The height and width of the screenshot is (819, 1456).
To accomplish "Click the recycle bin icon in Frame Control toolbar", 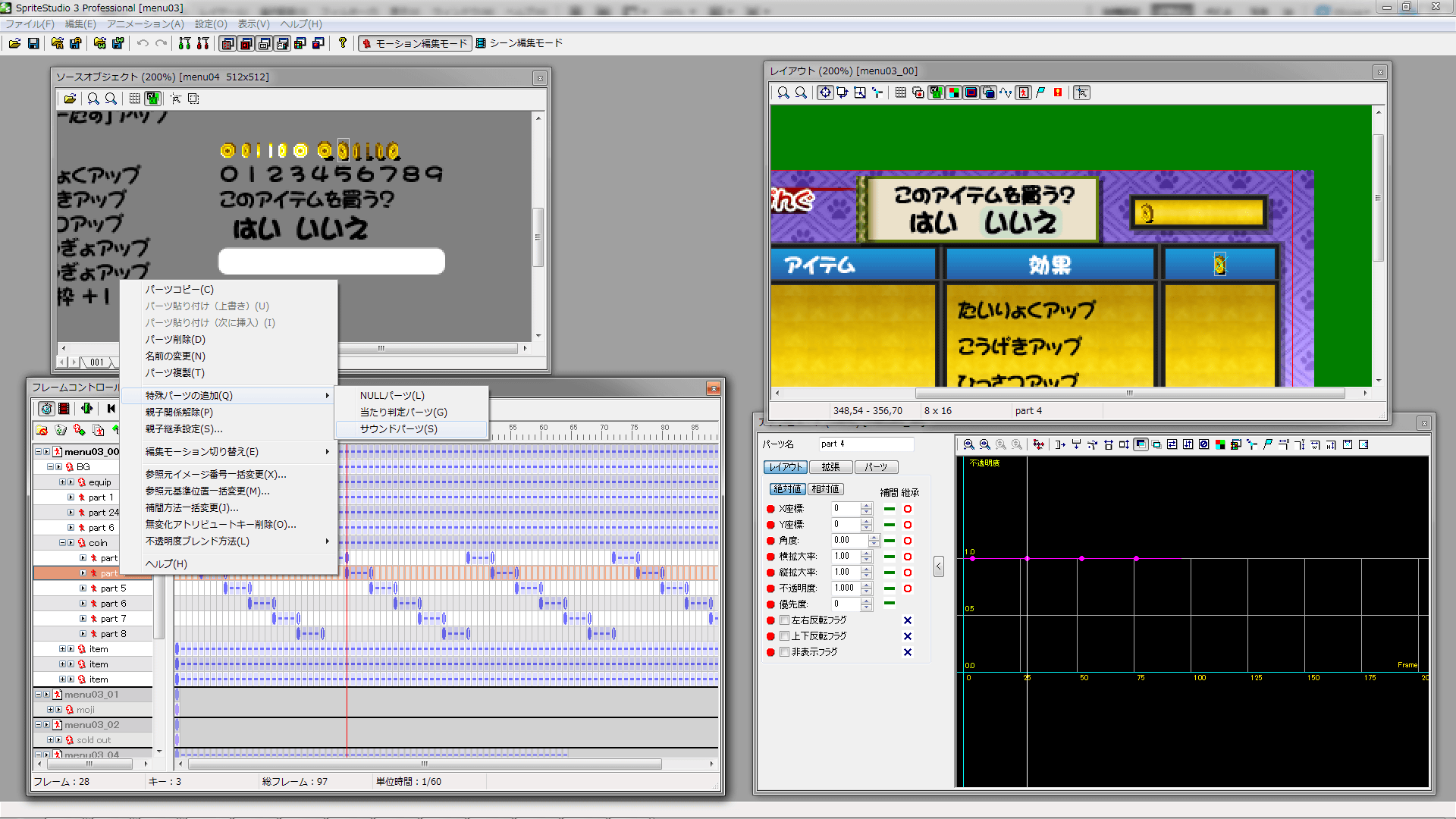I will tap(61, 430).
